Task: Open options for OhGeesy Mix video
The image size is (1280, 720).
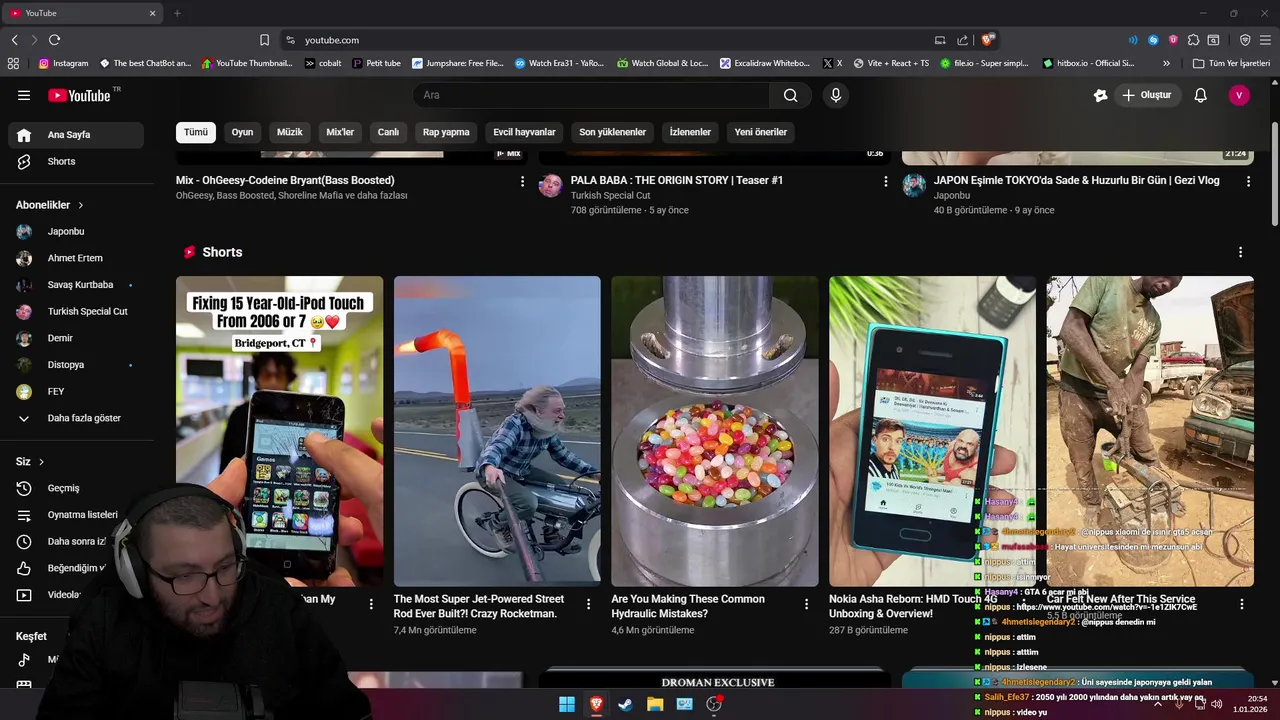Action: click(522, 181)
